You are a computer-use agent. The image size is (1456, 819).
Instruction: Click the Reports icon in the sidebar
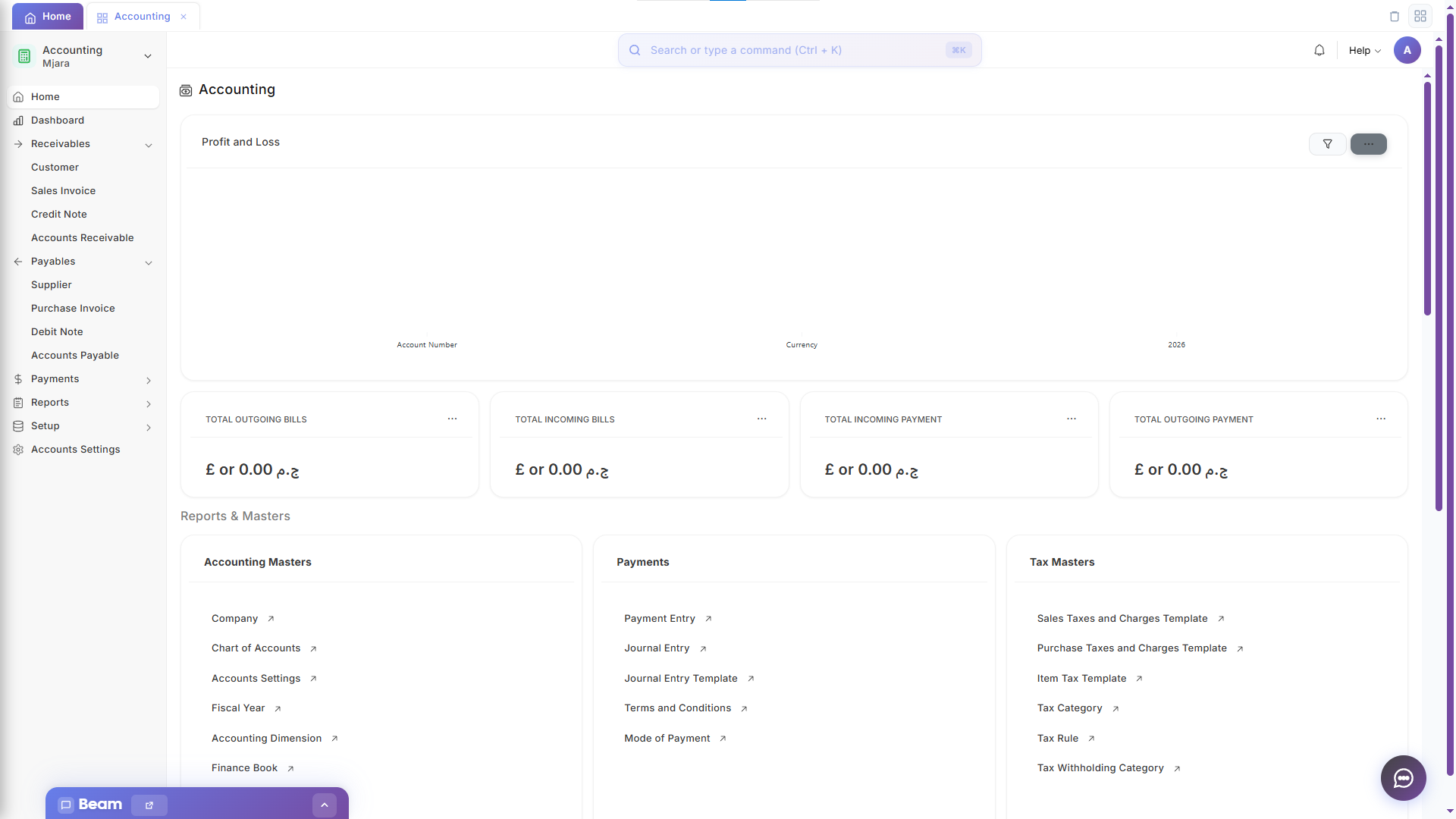[x=17, y=403]
